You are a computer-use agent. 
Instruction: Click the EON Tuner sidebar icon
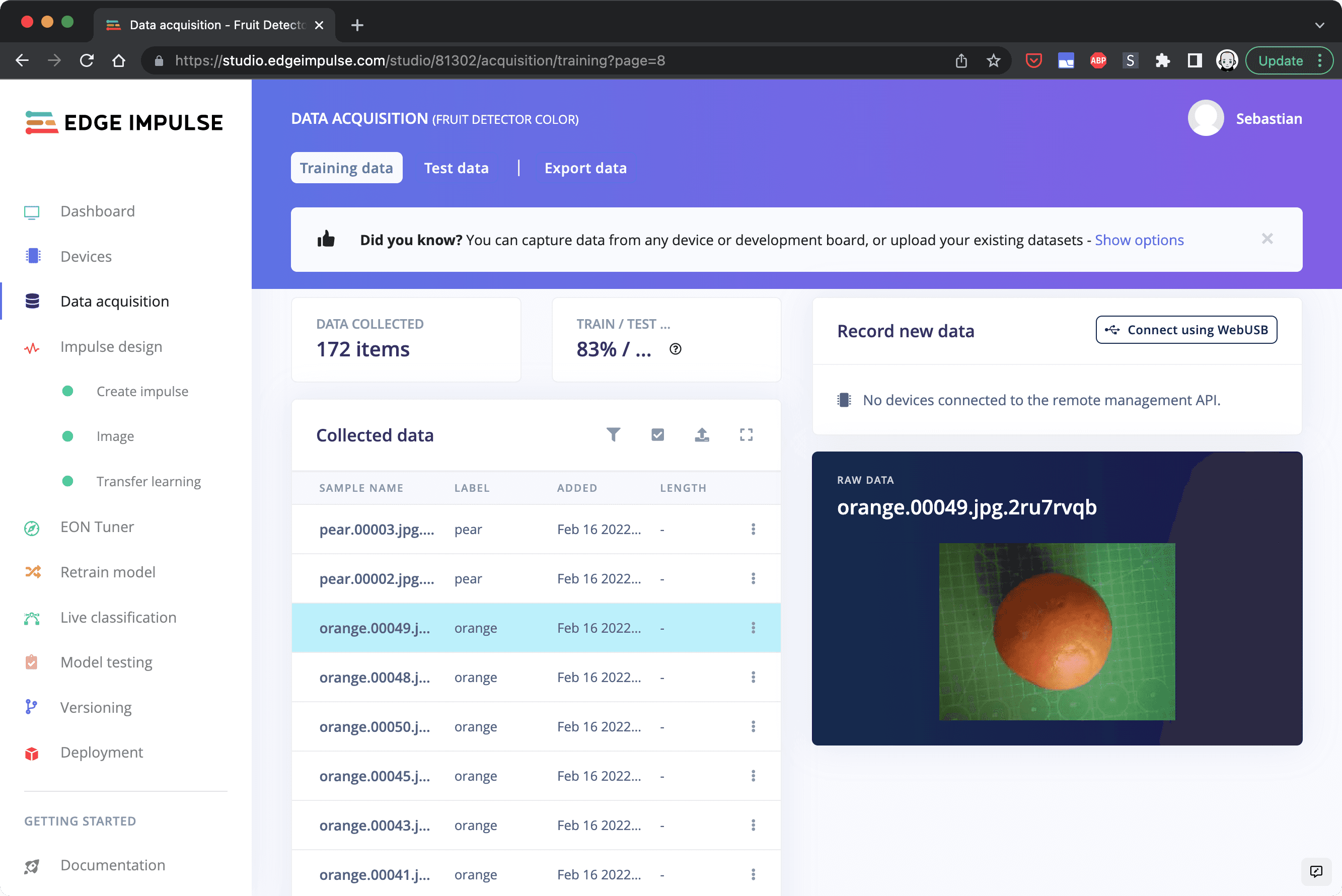click(31, 527)
